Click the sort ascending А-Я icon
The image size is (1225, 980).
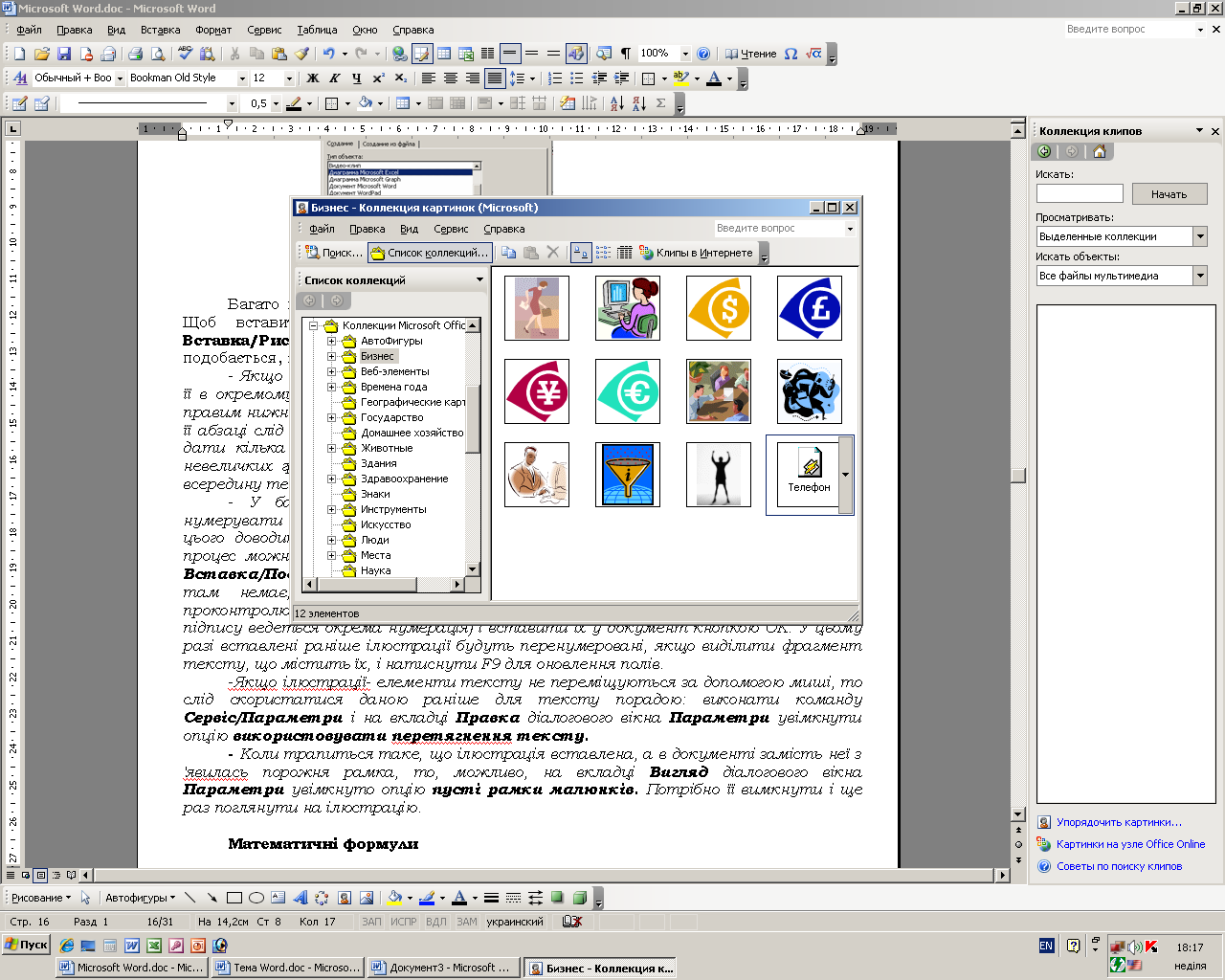coord(616,103)
